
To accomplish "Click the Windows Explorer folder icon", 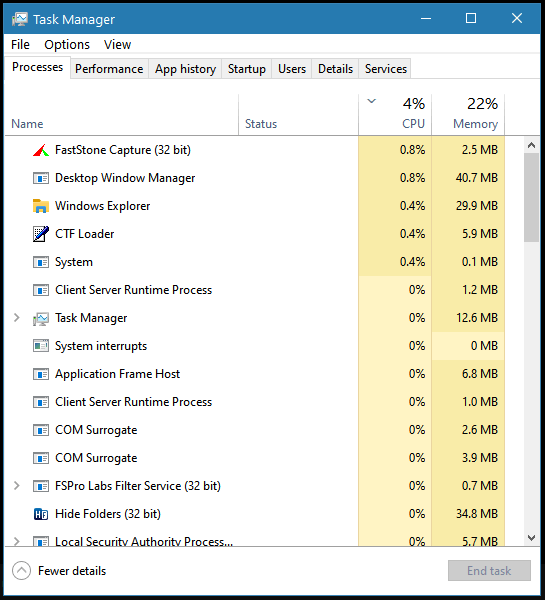I will coord(41,206).
